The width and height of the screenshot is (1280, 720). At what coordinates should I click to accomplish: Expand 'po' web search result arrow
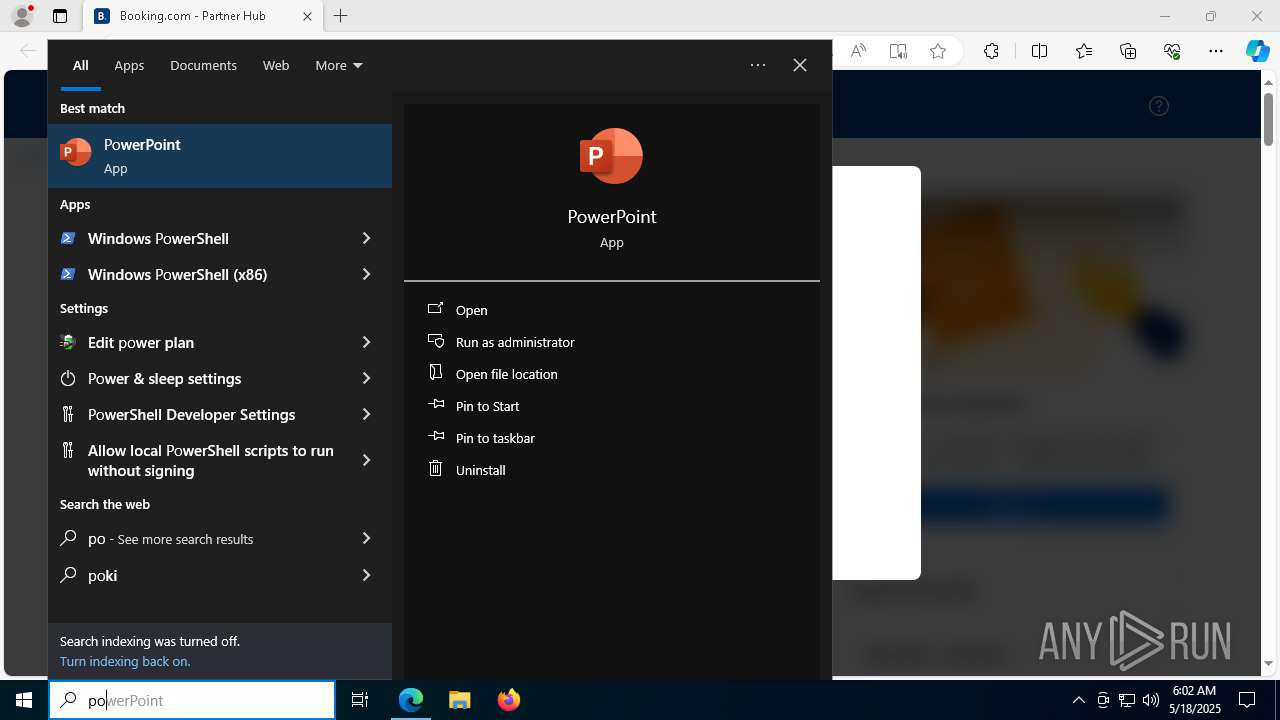point(366,538)
